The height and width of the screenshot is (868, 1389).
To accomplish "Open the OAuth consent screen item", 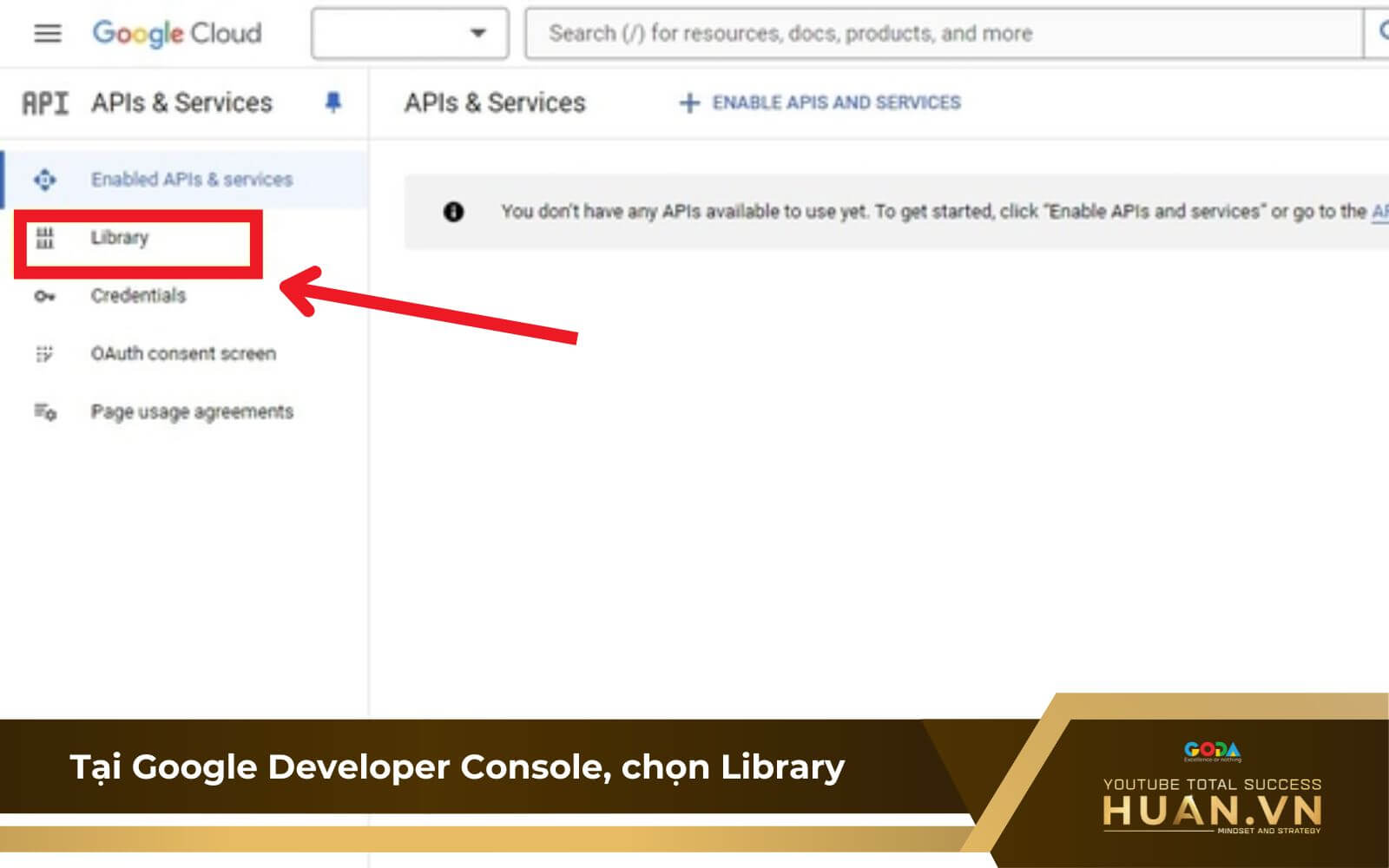I will click(x=183, y=354).
